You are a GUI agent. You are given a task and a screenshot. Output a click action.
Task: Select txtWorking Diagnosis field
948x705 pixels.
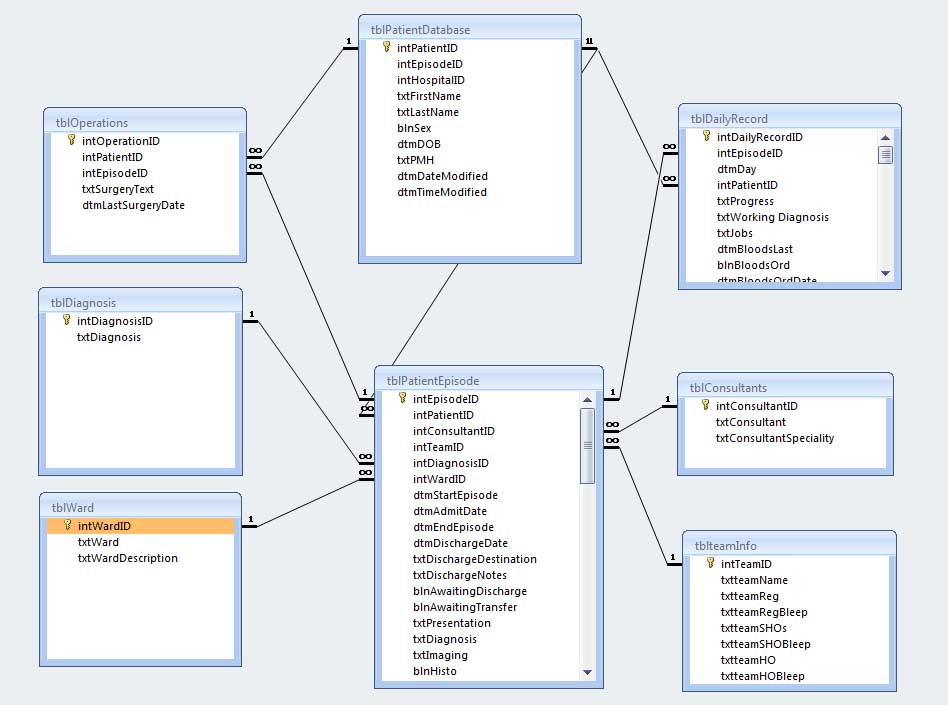(773, 216)
